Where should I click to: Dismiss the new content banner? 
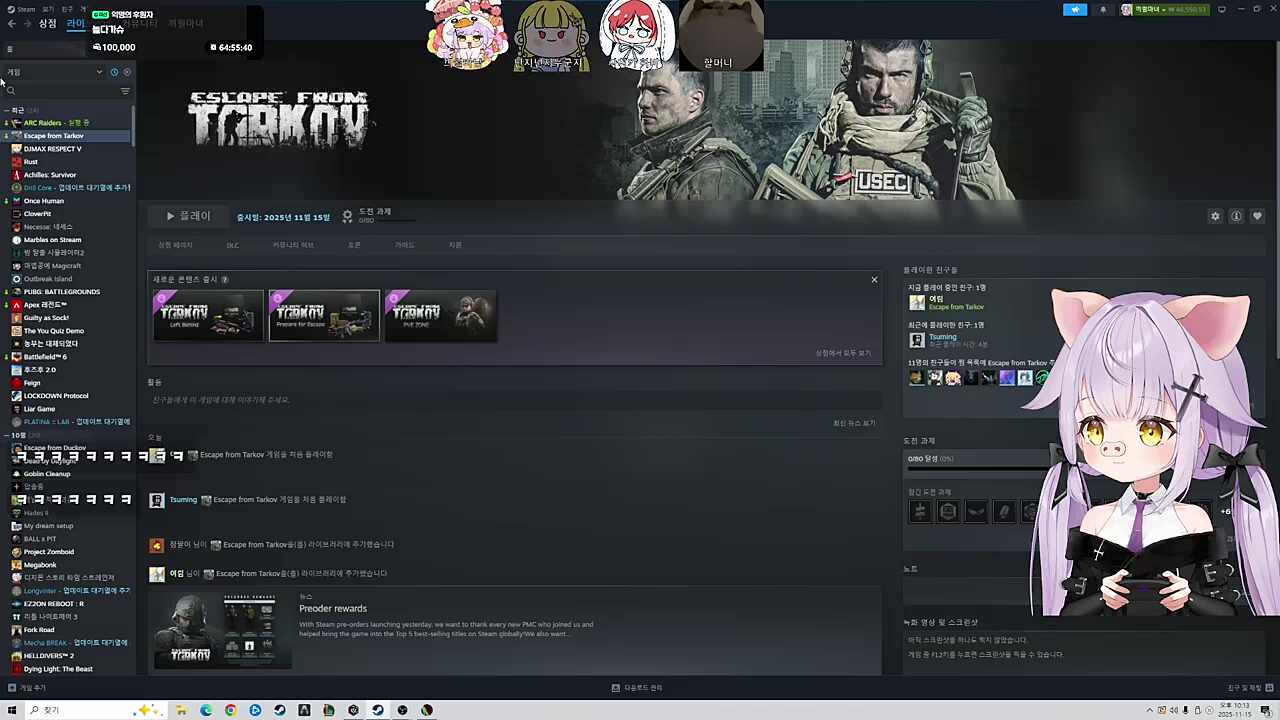tap(874, 280)
